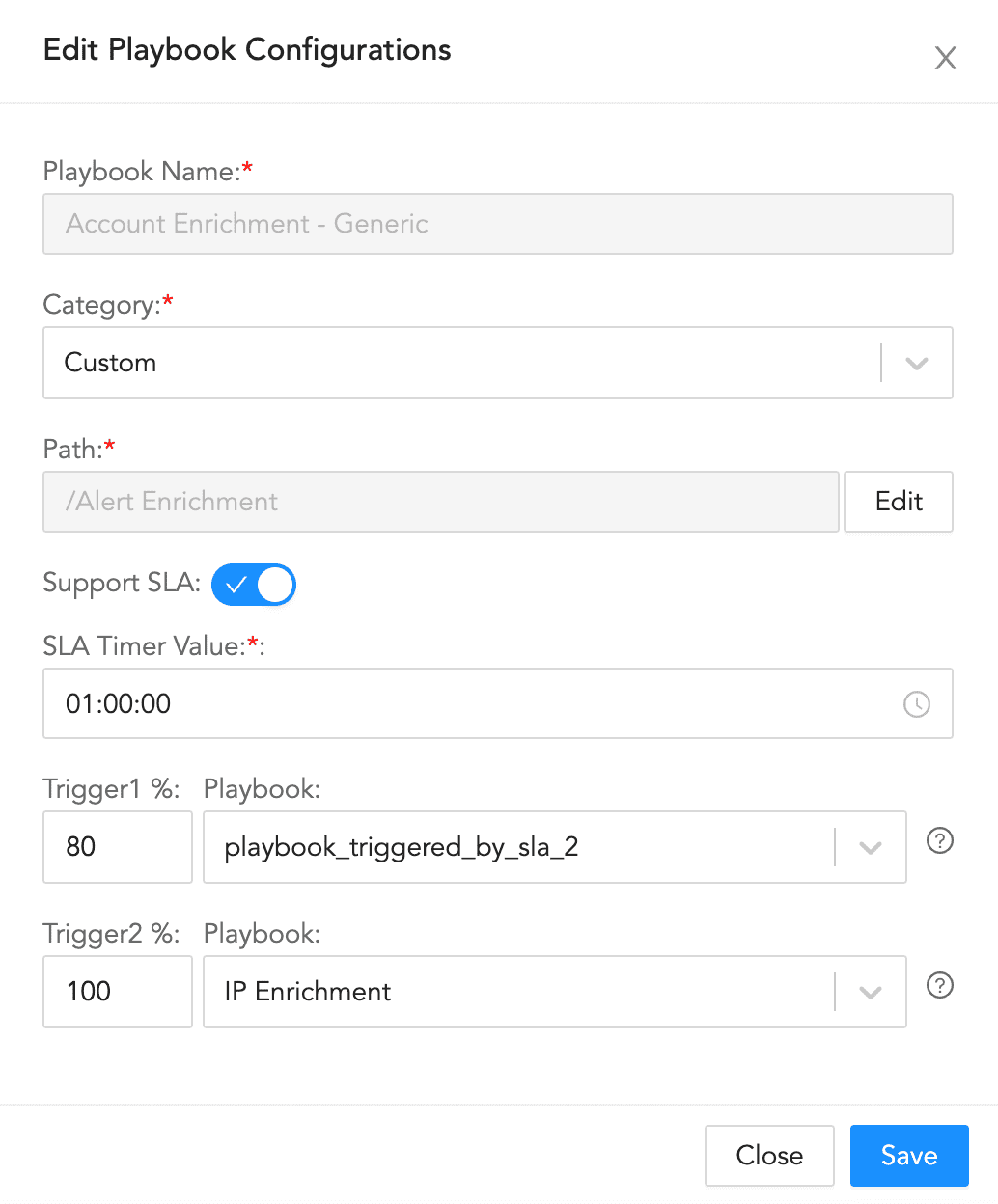Open the time picker via clock icon
Image resolution: width=998 pixels, height=1204 pixels.
point(916,704)
